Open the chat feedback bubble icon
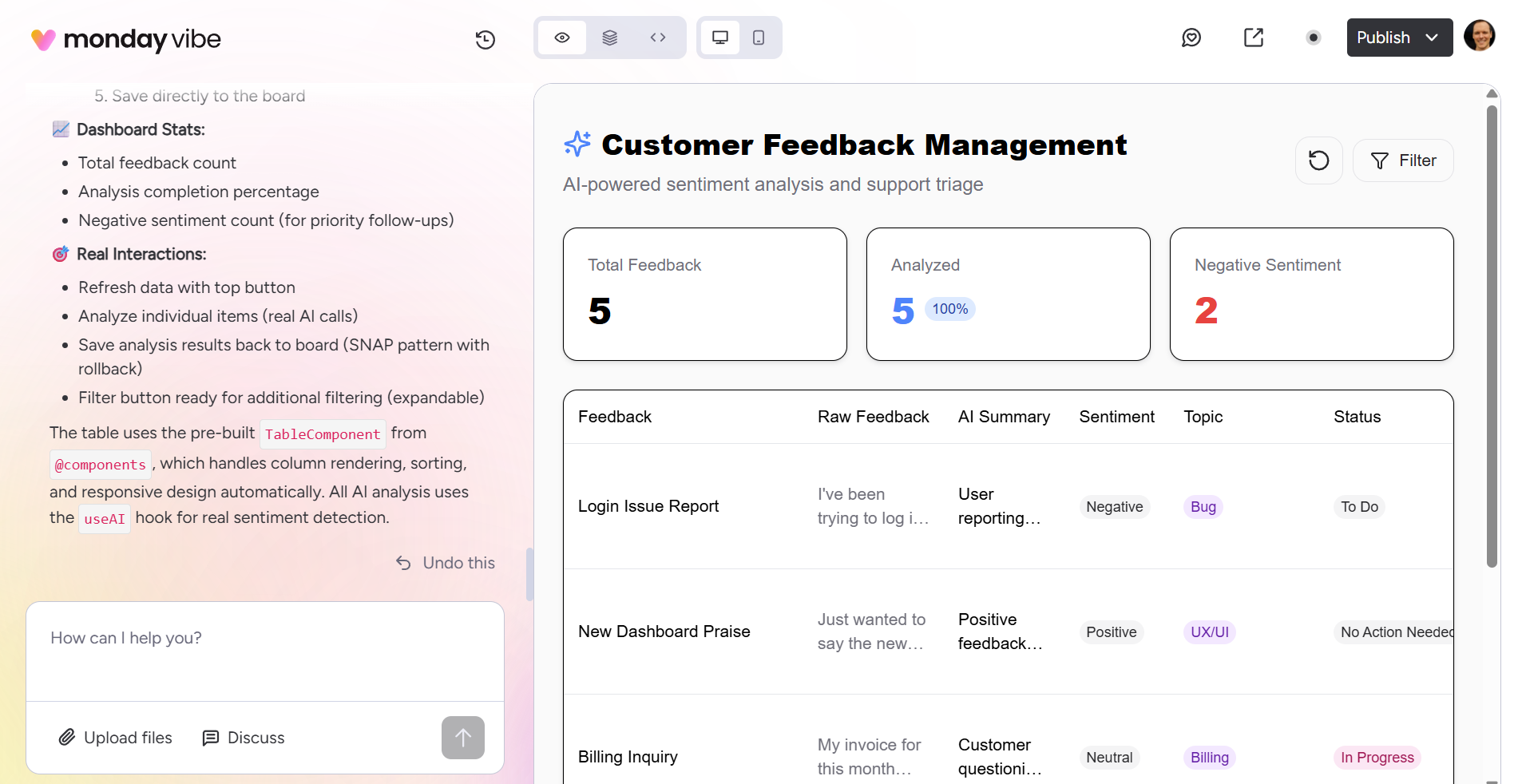Image resolution: width=1522 pixels, height=784 pixels. [x=1191, y=38]
